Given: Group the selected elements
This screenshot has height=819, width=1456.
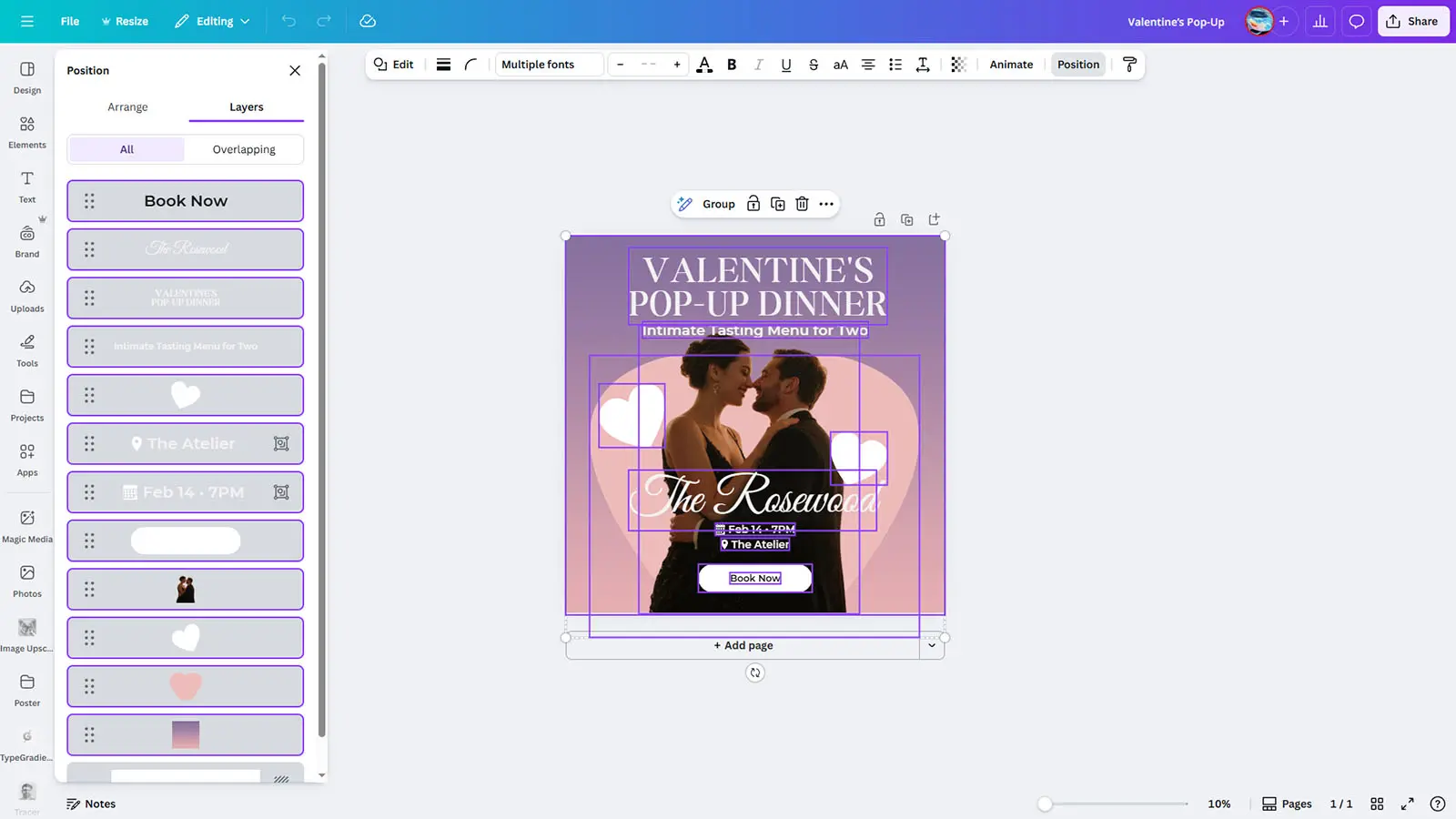Looking at the screenshot, I should tap(718, 204).
